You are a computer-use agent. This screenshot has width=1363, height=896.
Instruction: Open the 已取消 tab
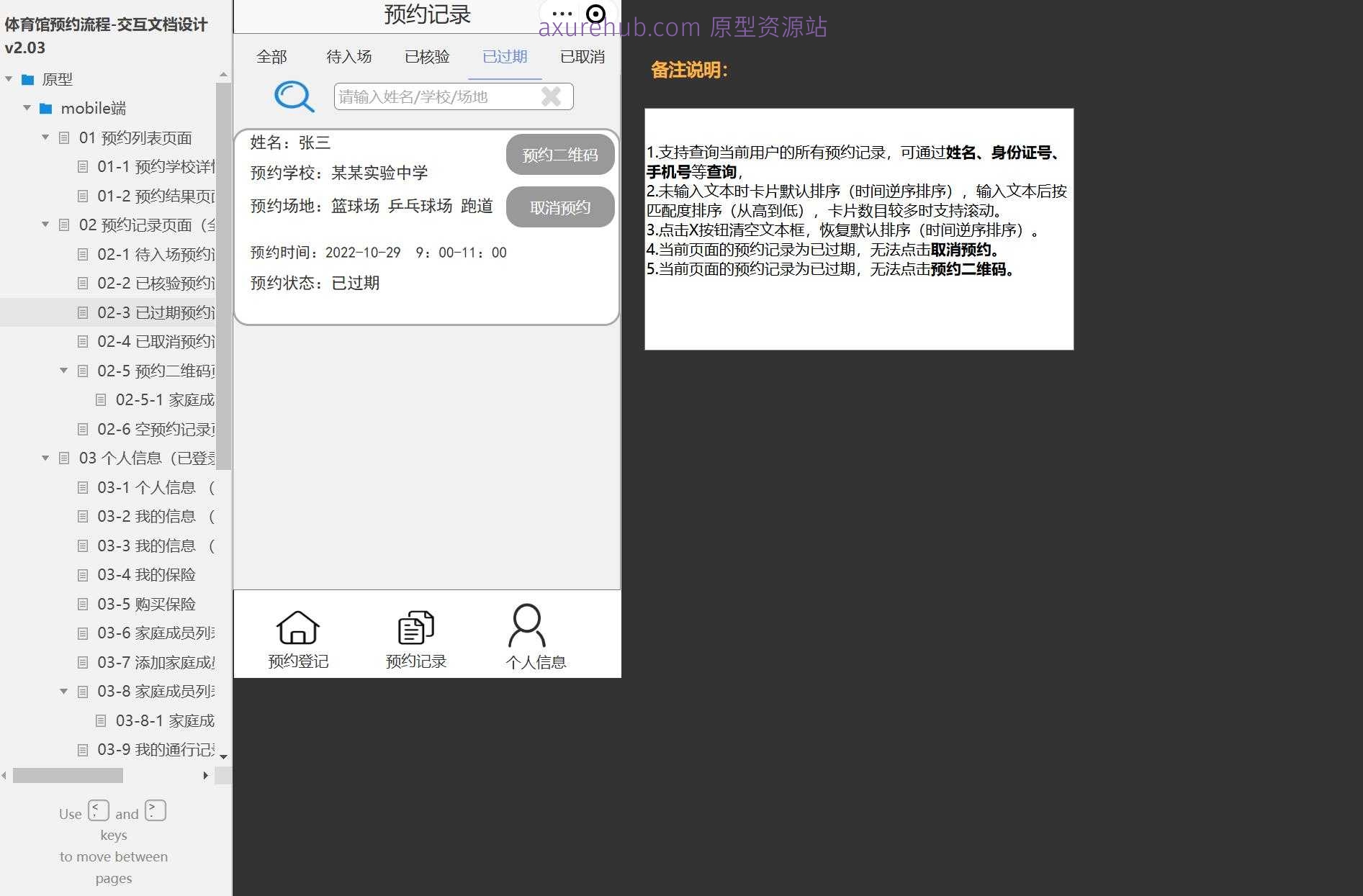coord(582,56)
